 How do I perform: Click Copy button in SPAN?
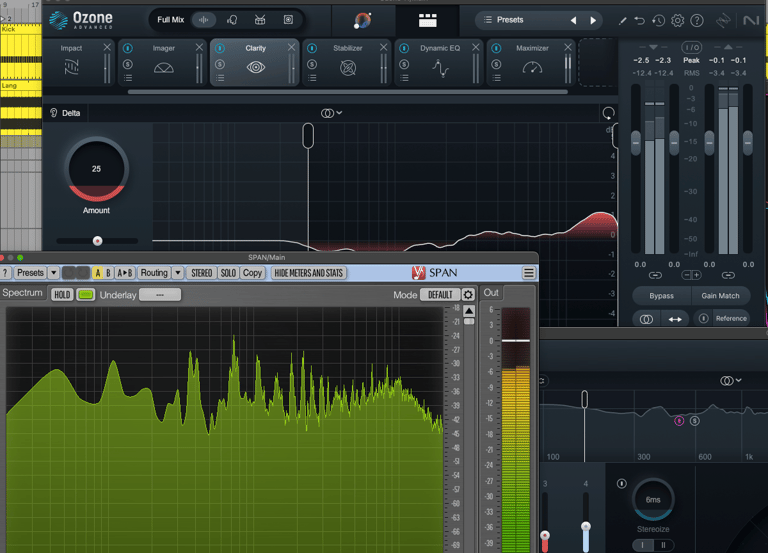(x=253, y=273)
